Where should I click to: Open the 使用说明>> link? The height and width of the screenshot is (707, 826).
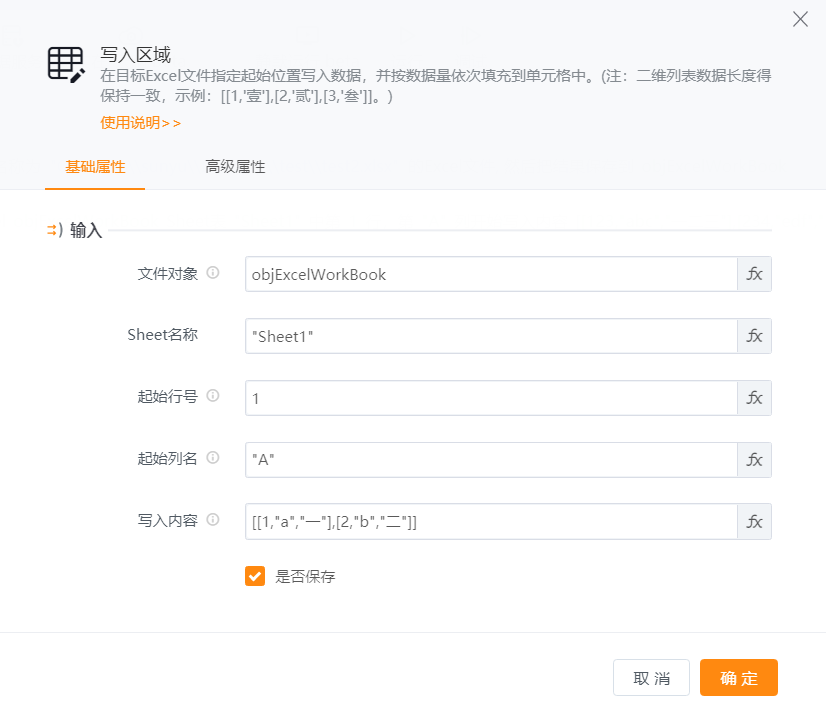coord(140,123)
